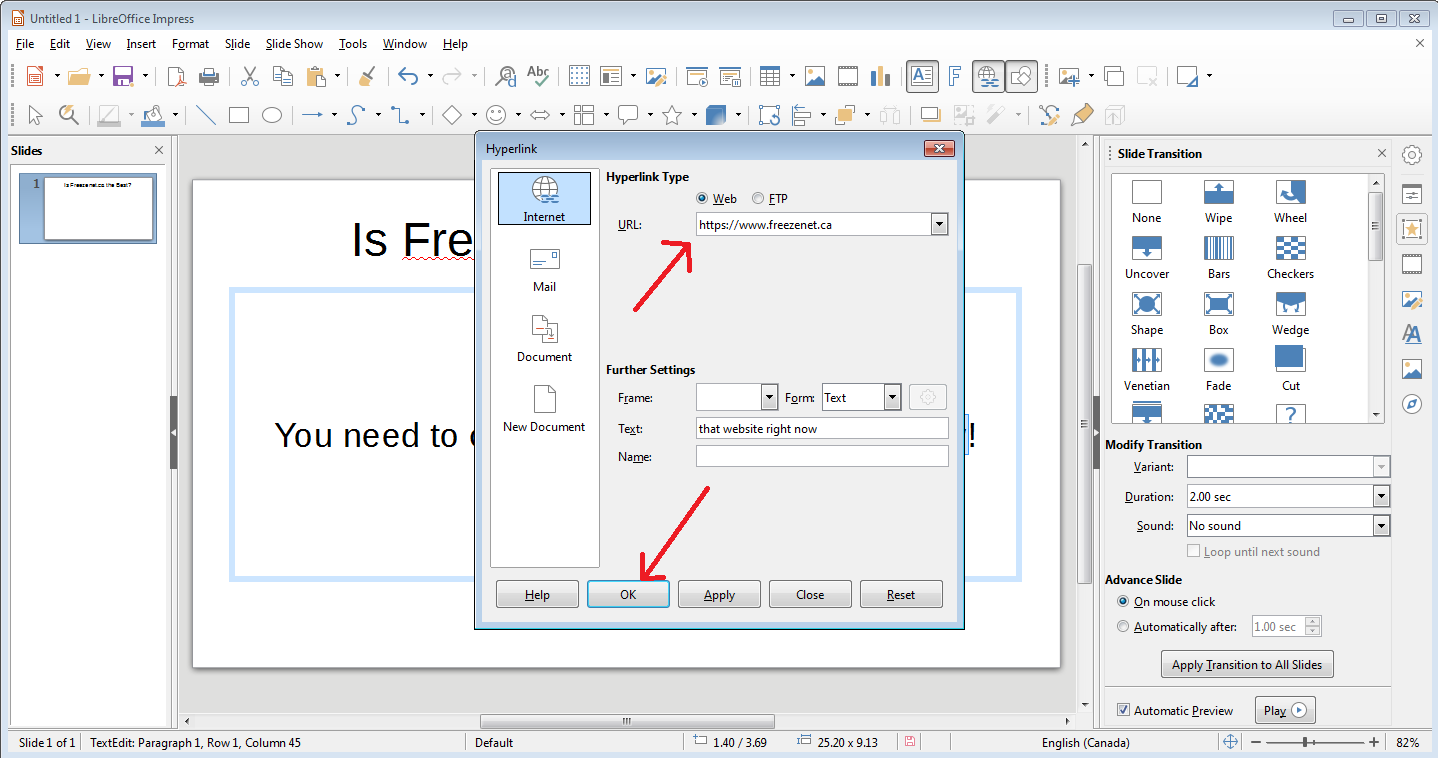Choose the Fade slide transition

(x=1218, y=370)
